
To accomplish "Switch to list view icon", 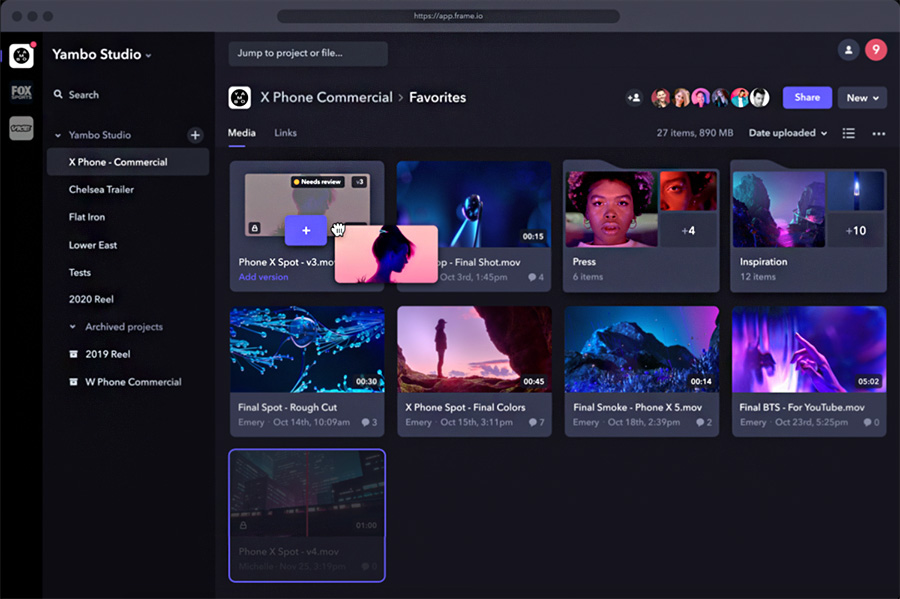I will coord(848,133).
